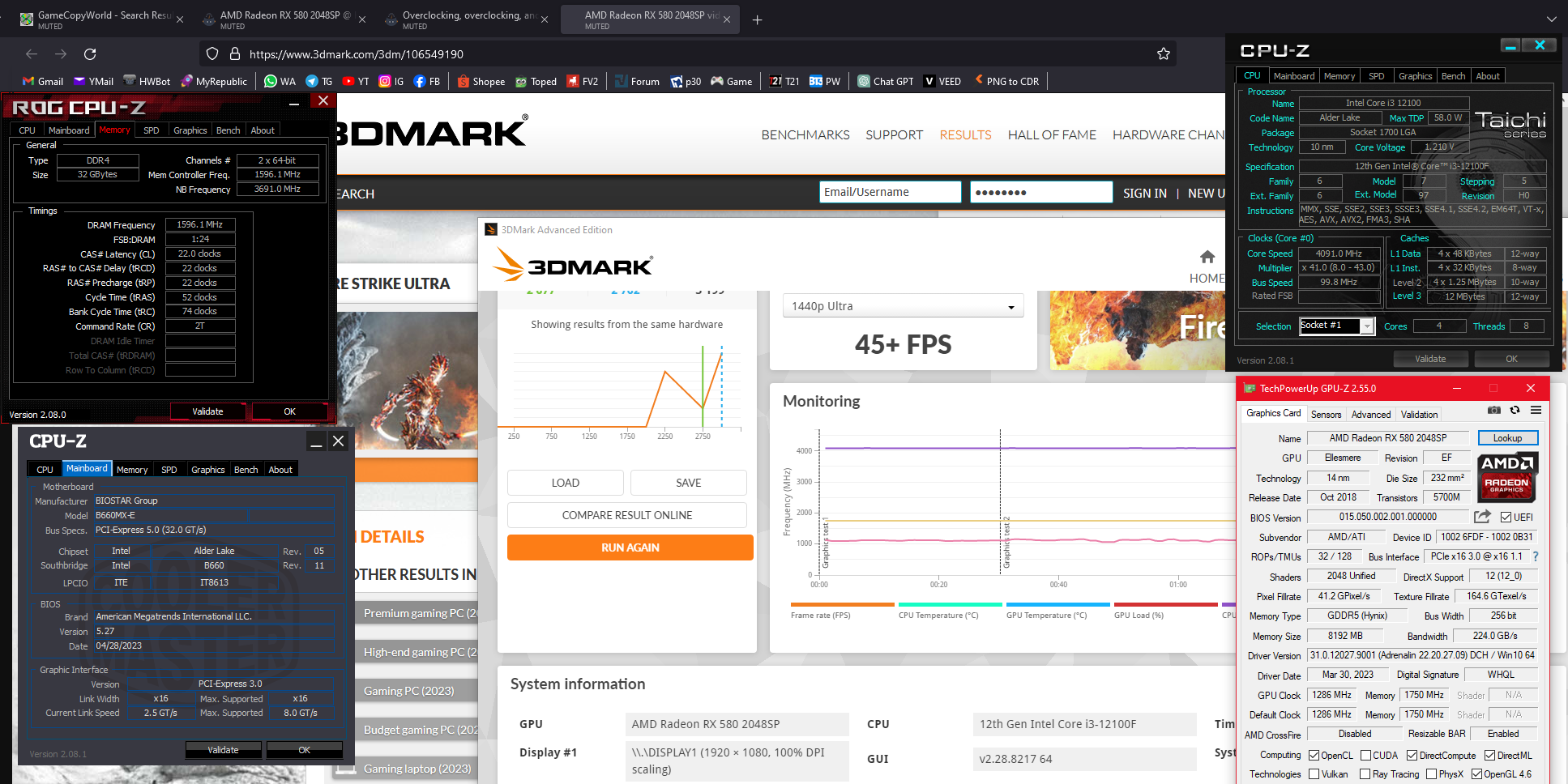Image resolution: width=1568 pixels, height=784 pixels.
Task: Open the IG Instagram bookmark
Action: pos(392,81)
